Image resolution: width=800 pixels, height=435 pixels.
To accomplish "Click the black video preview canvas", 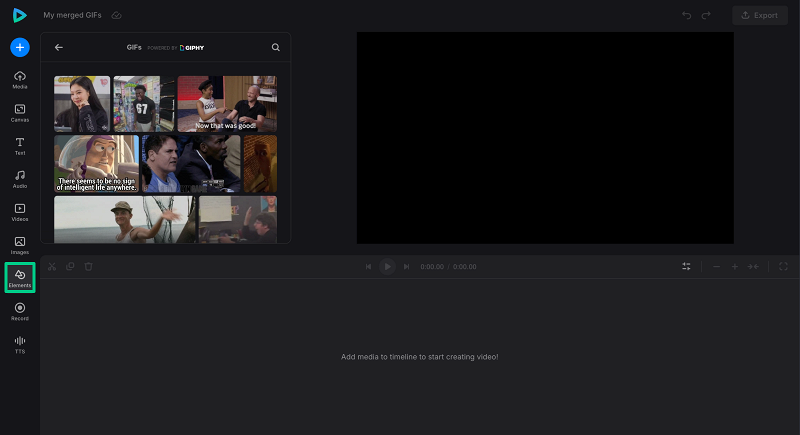I will [545, 138].
